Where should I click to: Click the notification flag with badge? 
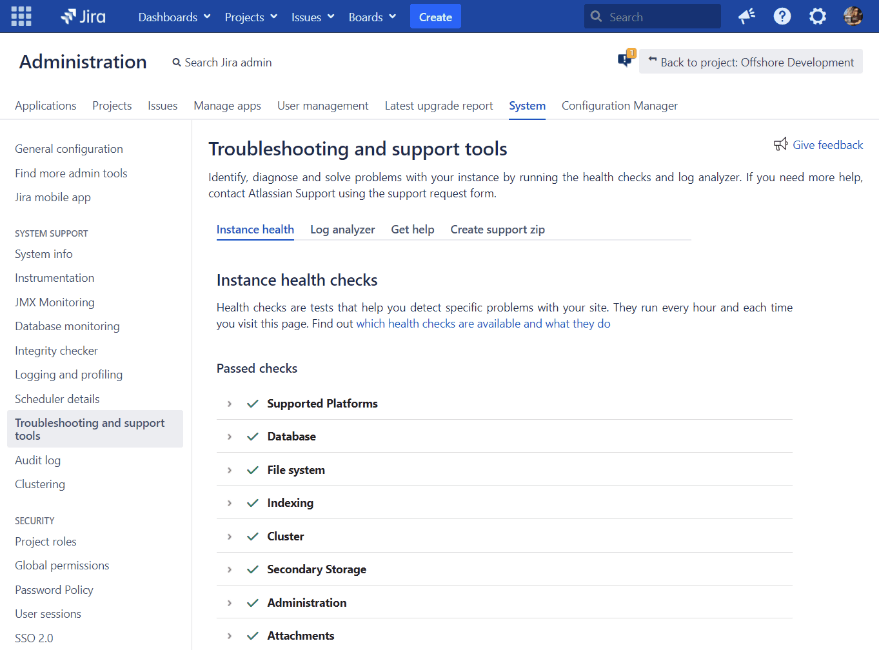[x=626, y=58]
